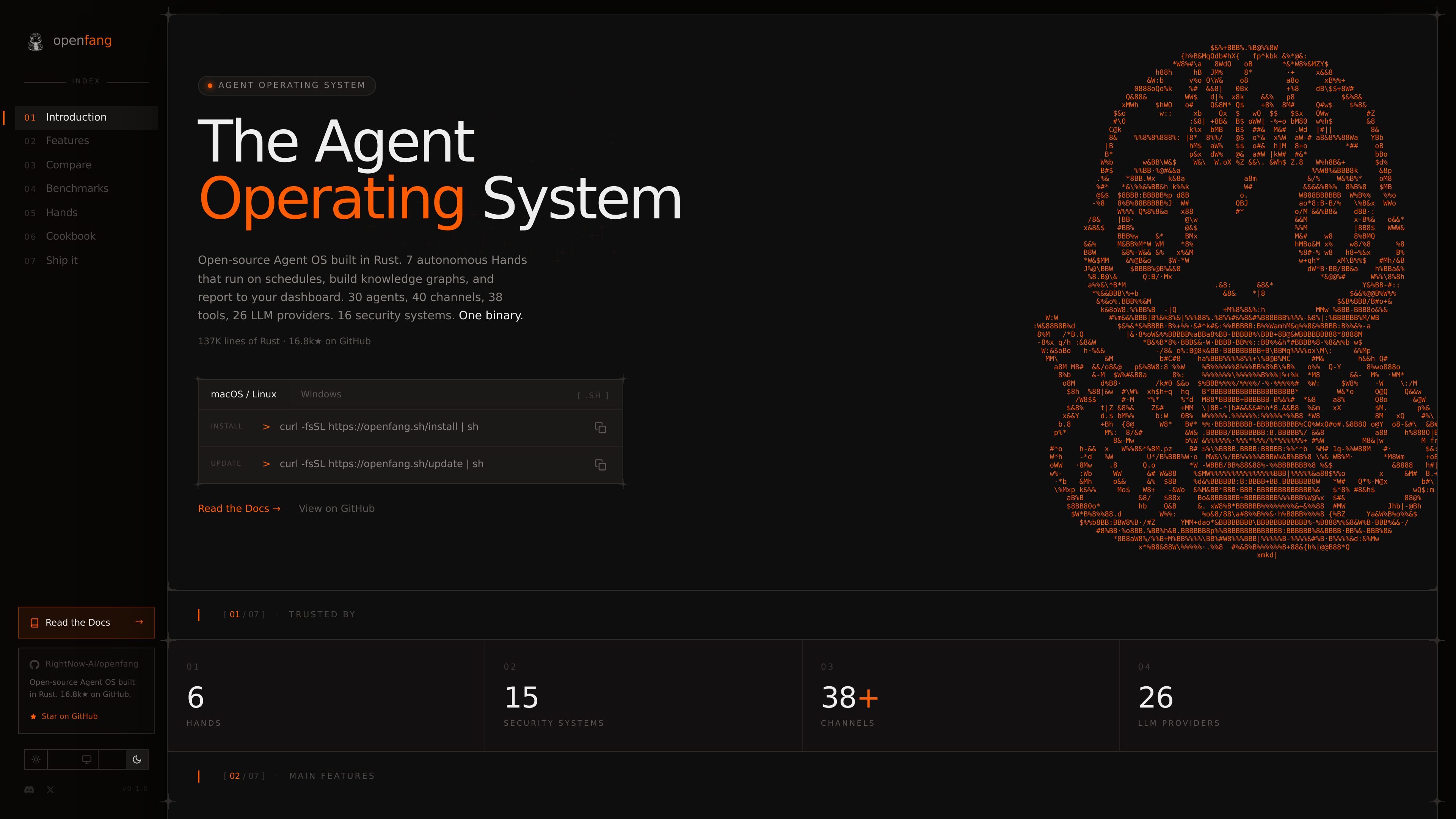Click the install command text
Viewport: 1456px width, 819px height.
point(379,427)
